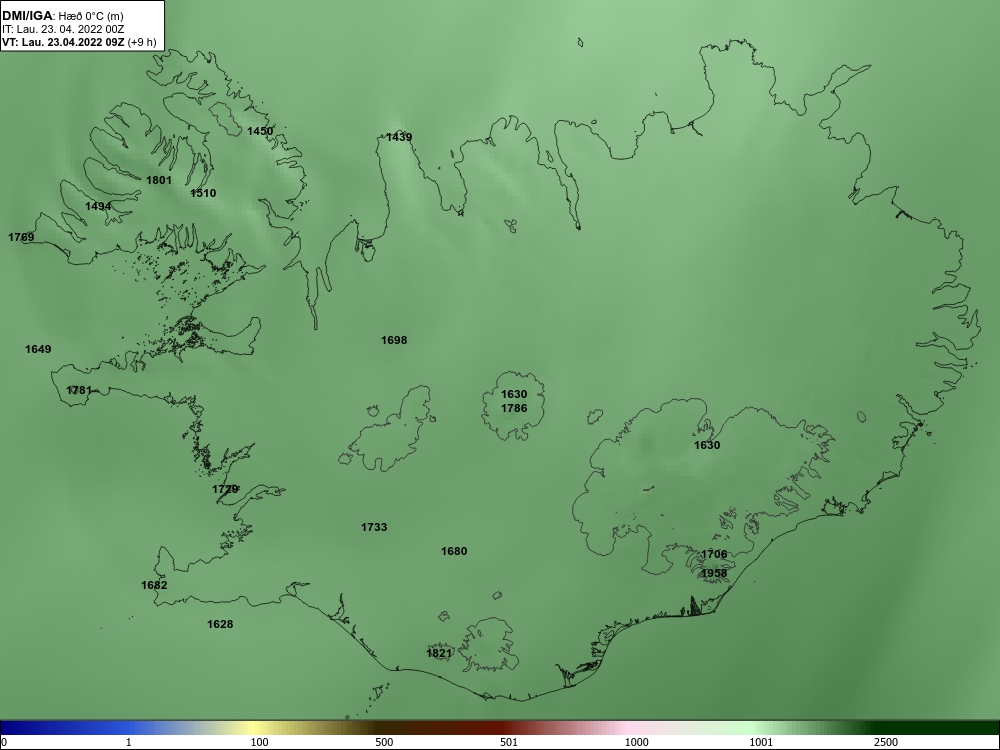This screenshot has width=1000, height=750.
Task: Click the map value 1682
Action: (154, 585)
